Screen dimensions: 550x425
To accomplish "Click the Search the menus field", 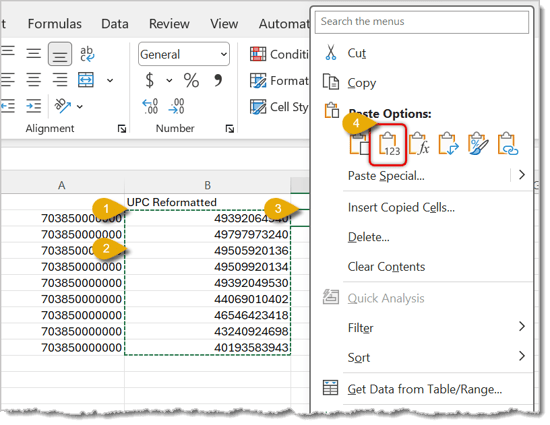I will tap(422, 22).
